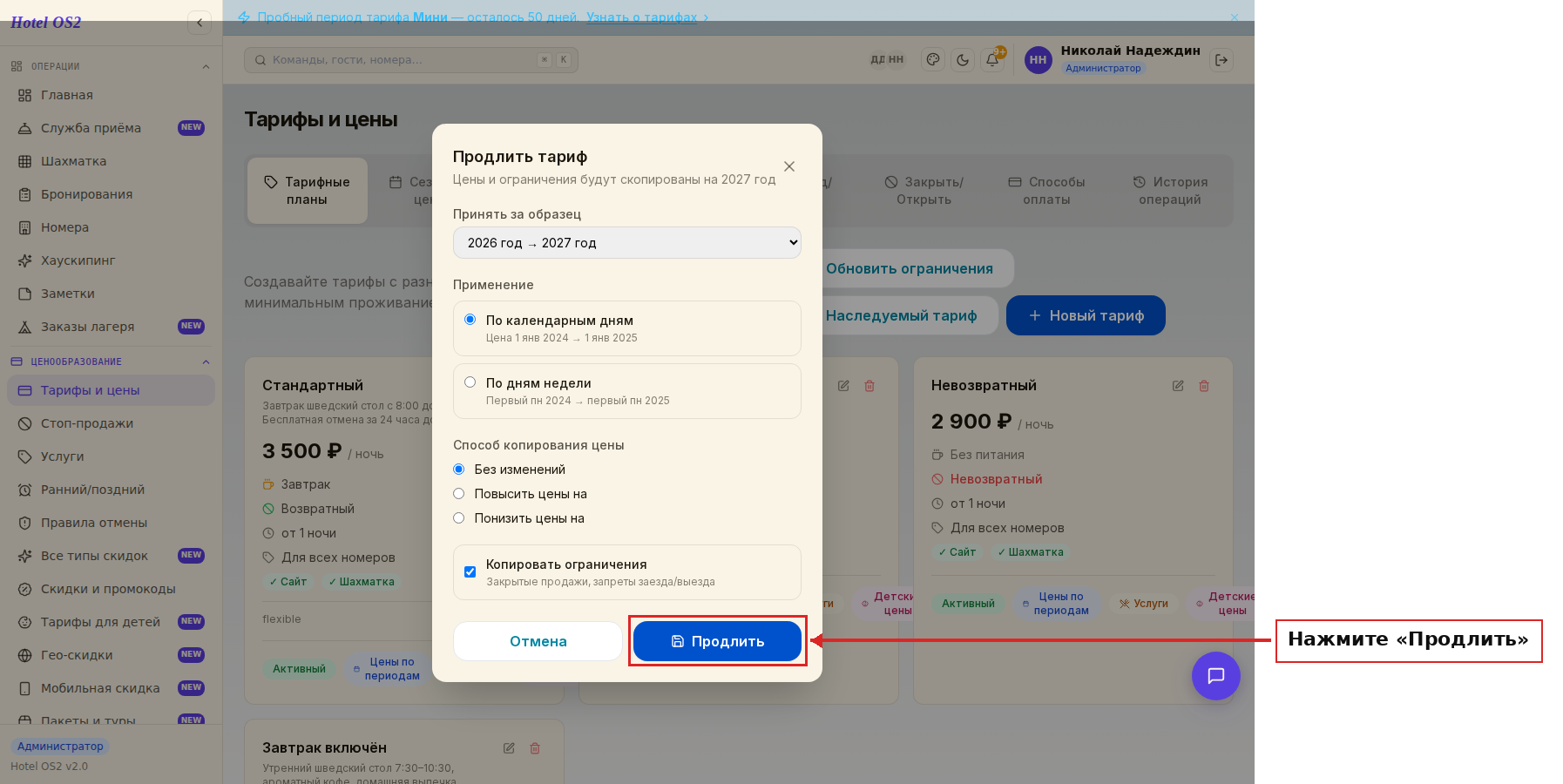Collapse the ЦЕНООБРАЗОВАНИЕ section
1563x784 pixels.
[206, 362]
